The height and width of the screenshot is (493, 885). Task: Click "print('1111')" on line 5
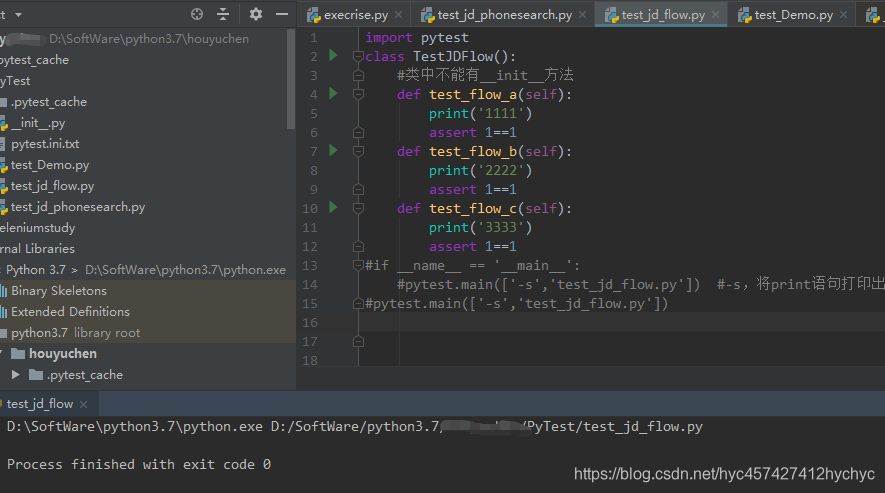point(480,114)
